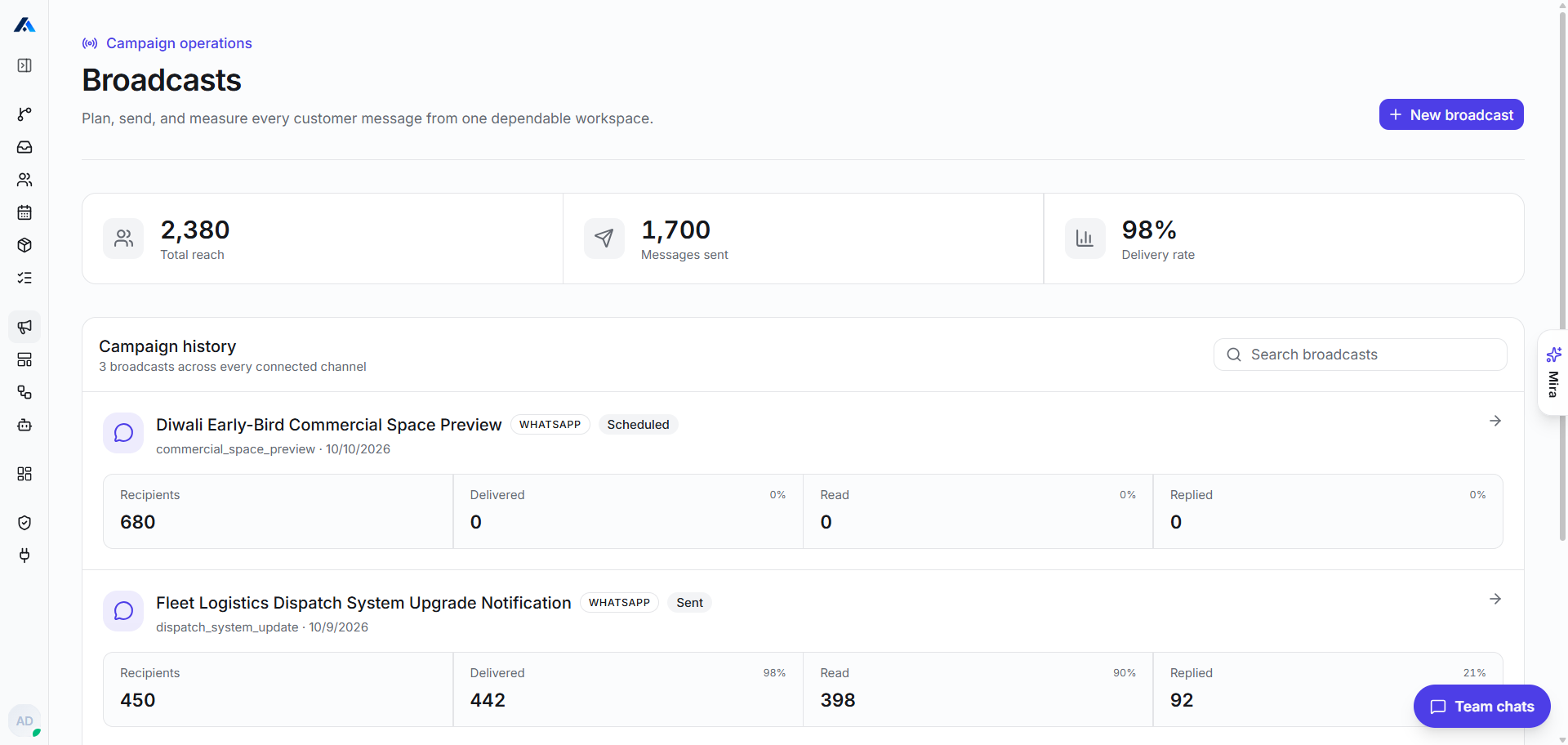Open the calendar icon in sidebar
1568x745 pixels.
(x=24, y=212)
